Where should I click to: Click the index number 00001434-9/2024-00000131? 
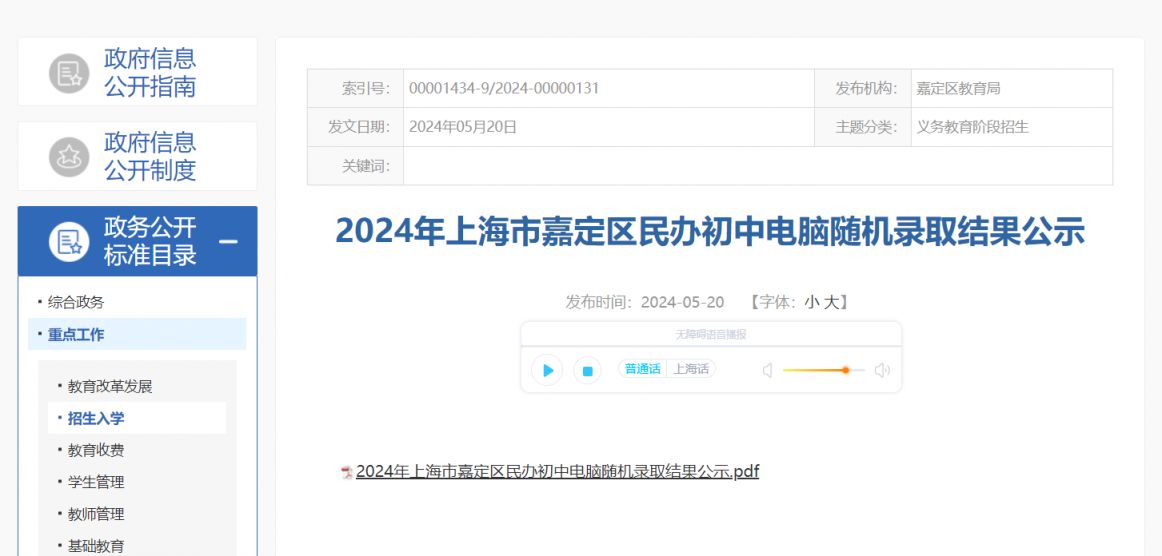(x=504, y=88)
